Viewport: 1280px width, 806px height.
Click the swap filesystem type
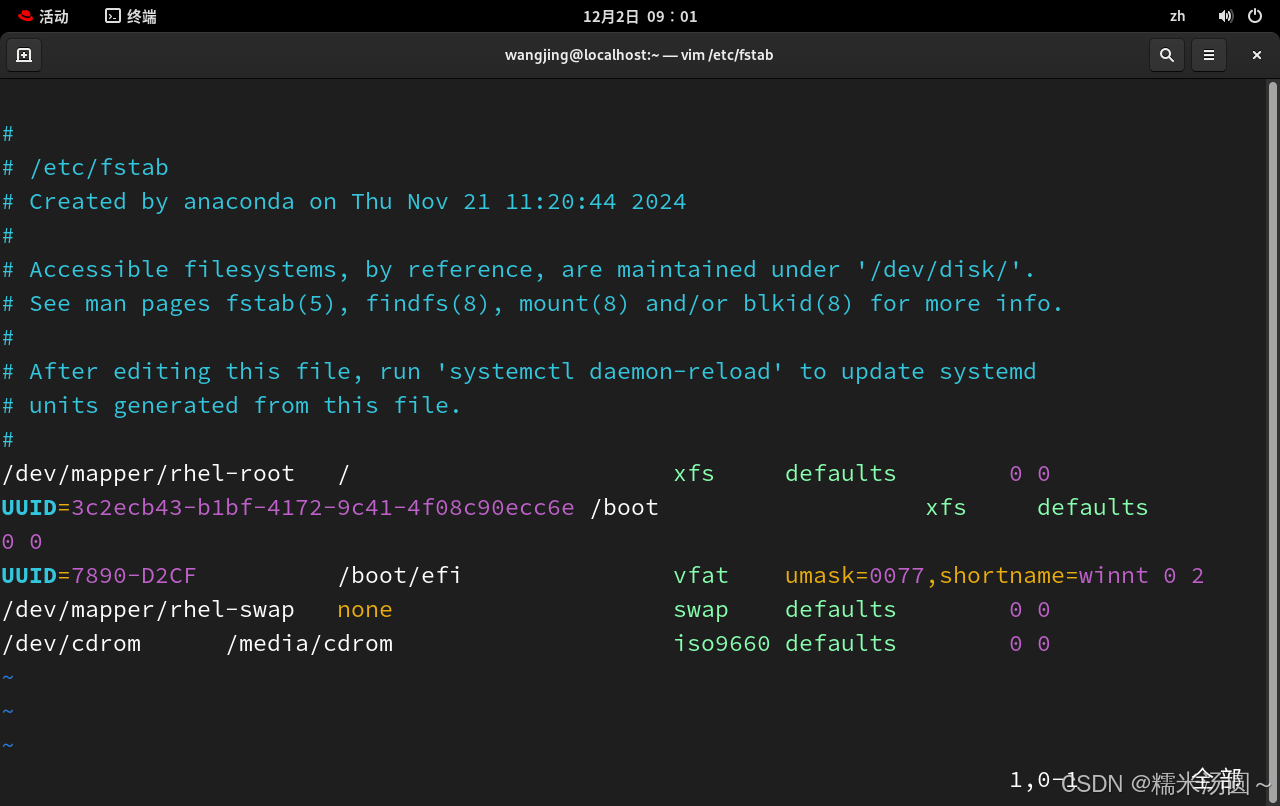[x=701, y=609]
